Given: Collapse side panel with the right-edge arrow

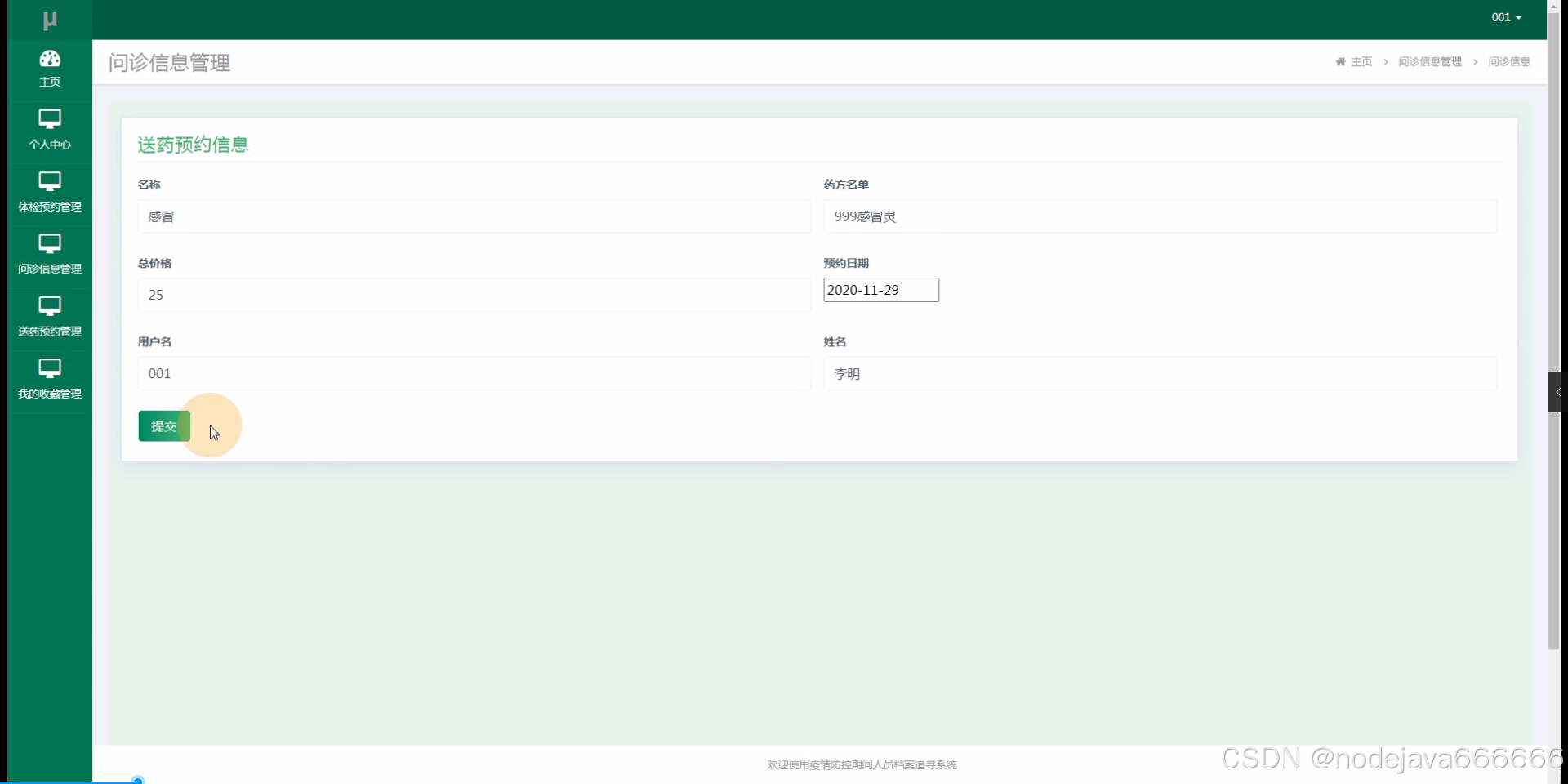Looking at the screenshot, I should (1557, 392).
